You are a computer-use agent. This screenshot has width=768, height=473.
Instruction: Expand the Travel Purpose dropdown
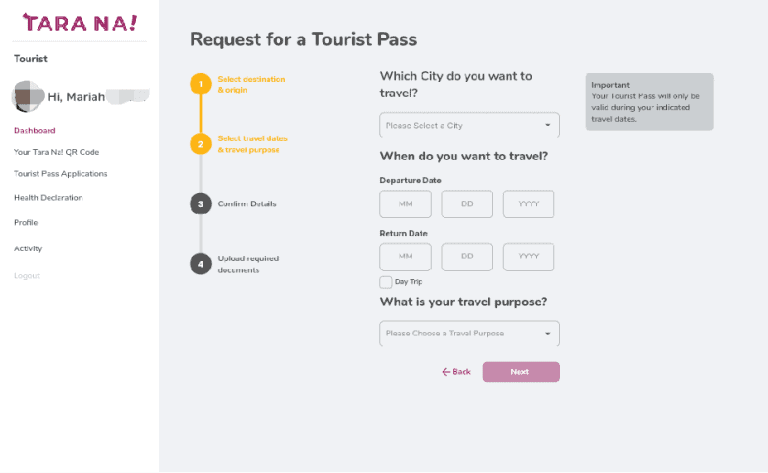coord(469,333)
